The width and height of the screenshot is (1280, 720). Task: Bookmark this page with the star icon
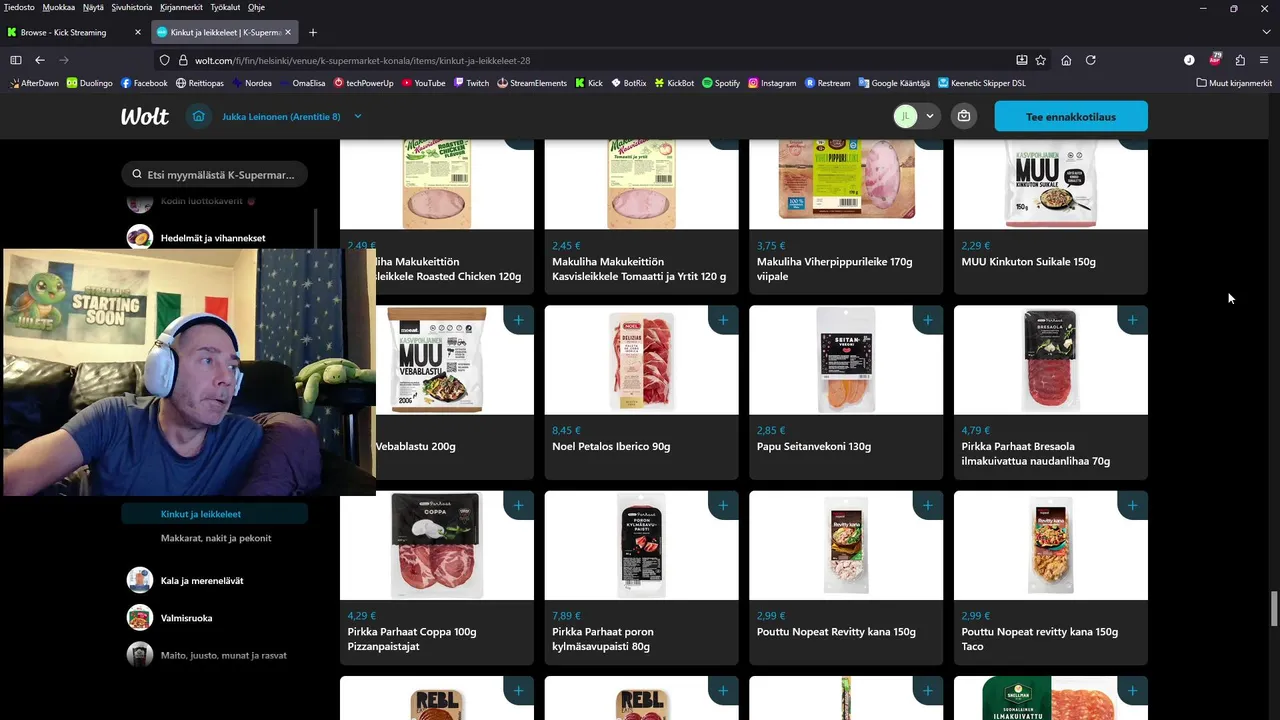tap(1040, 60)
